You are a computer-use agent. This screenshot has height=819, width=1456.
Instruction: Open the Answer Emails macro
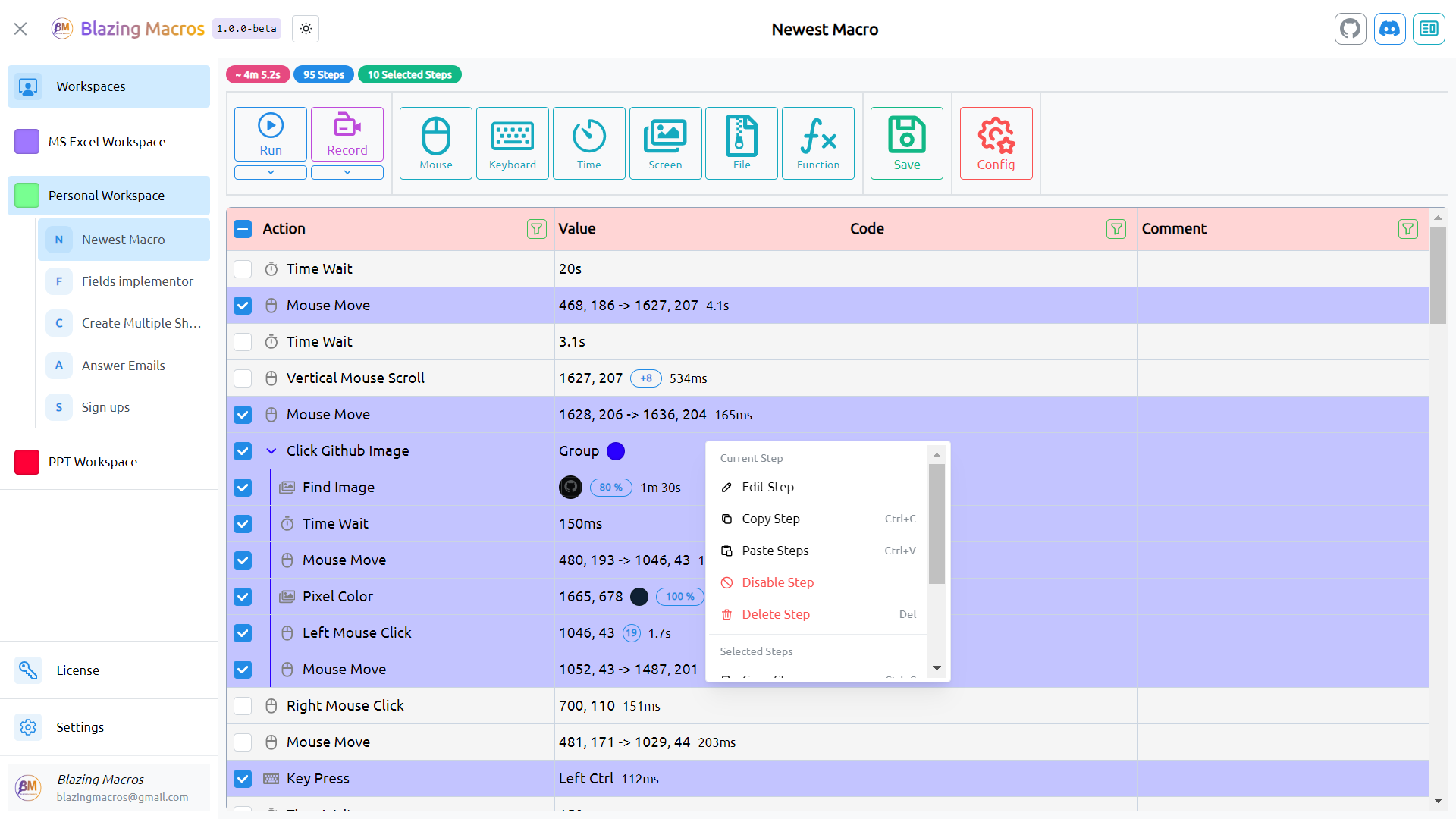[124, 366]
